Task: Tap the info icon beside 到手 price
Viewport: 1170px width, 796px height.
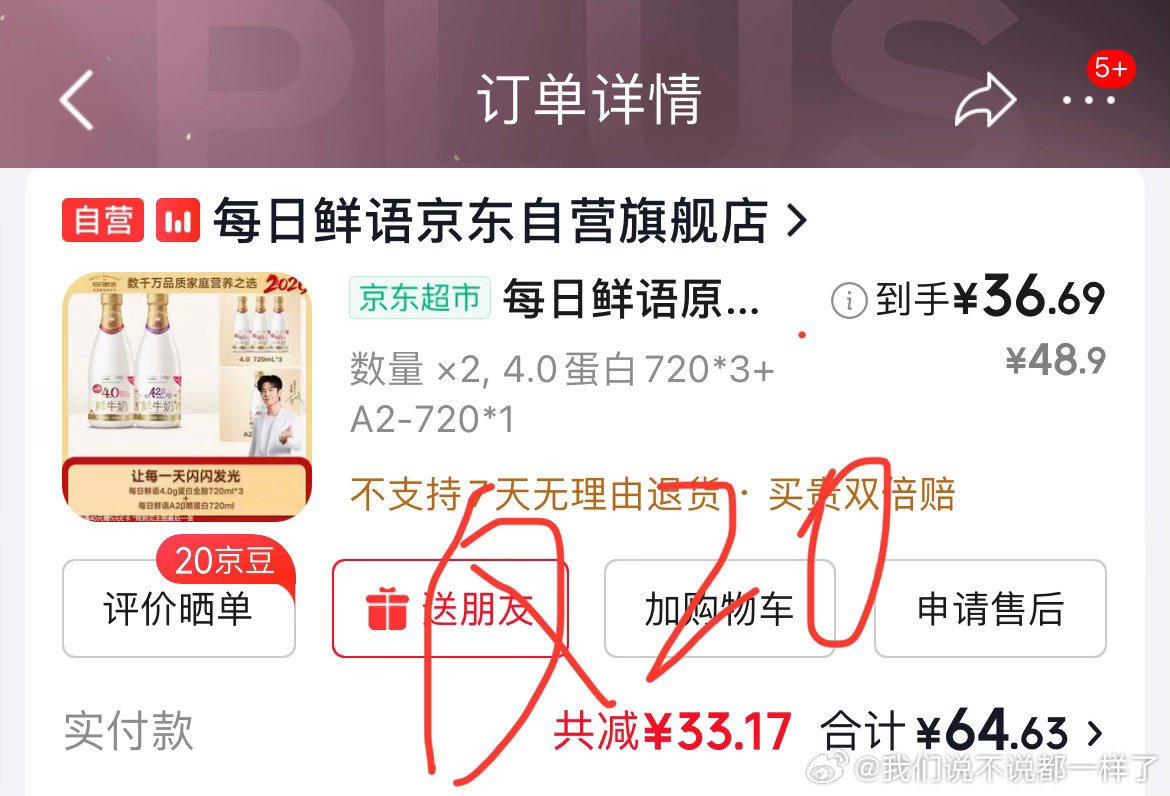Action: [x=848, y=300]
